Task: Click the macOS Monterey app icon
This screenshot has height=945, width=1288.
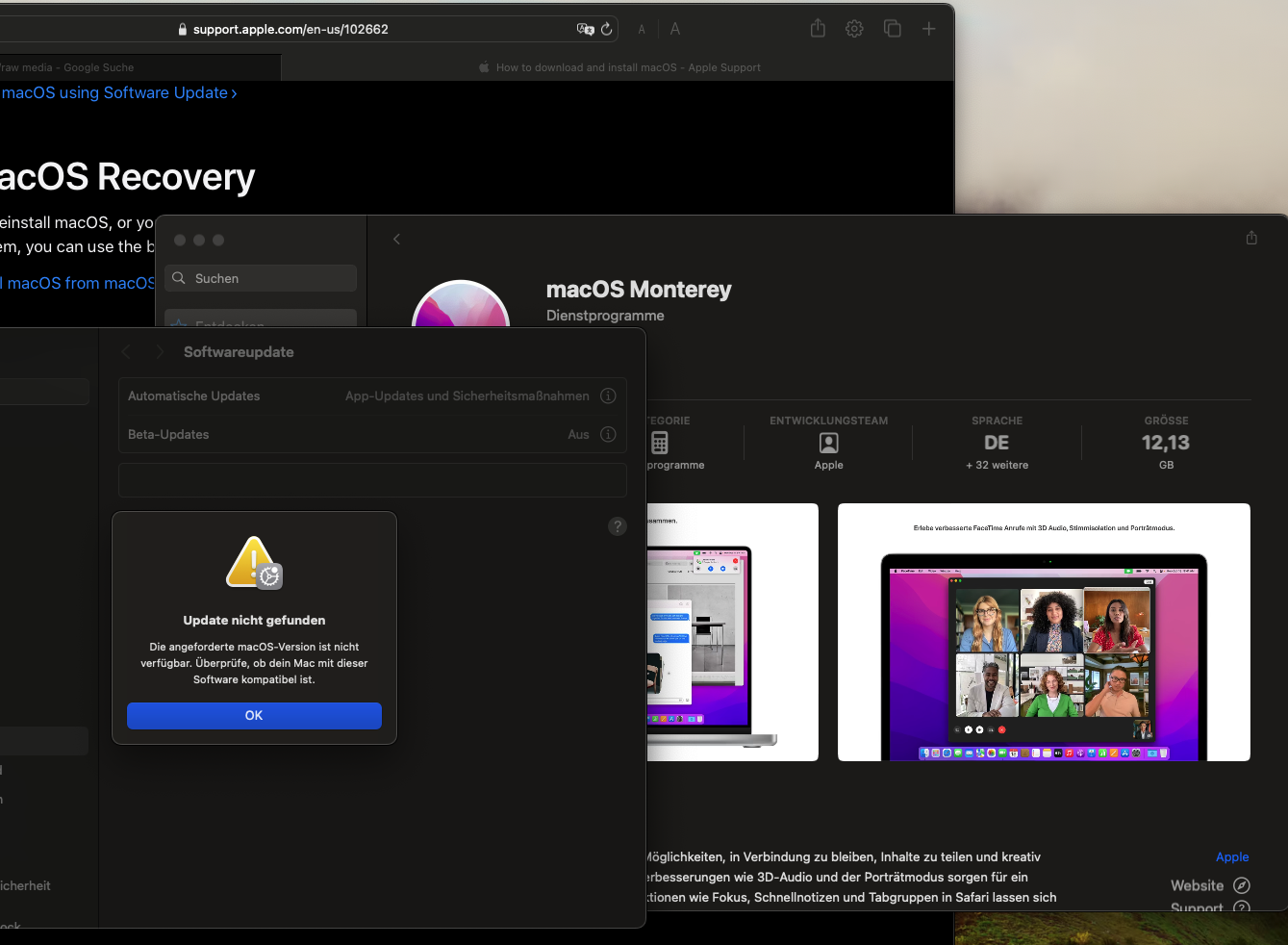Action: point(461,304)
